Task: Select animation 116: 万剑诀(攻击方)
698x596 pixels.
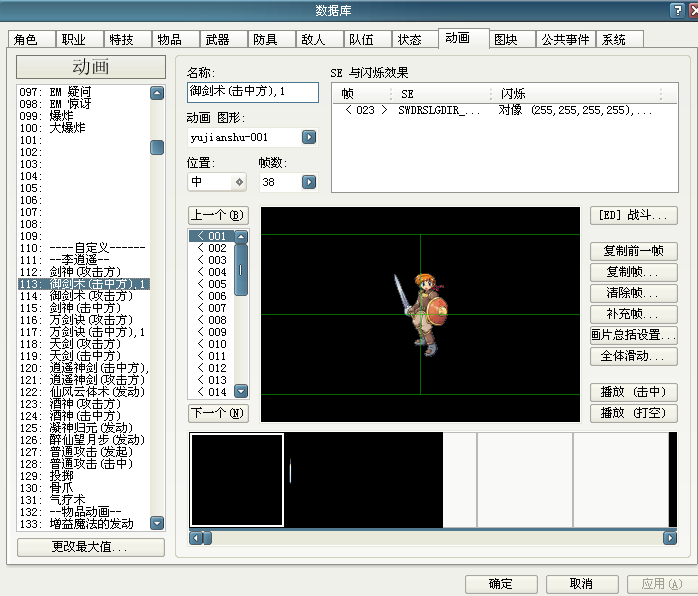Action: coord(84,320)
